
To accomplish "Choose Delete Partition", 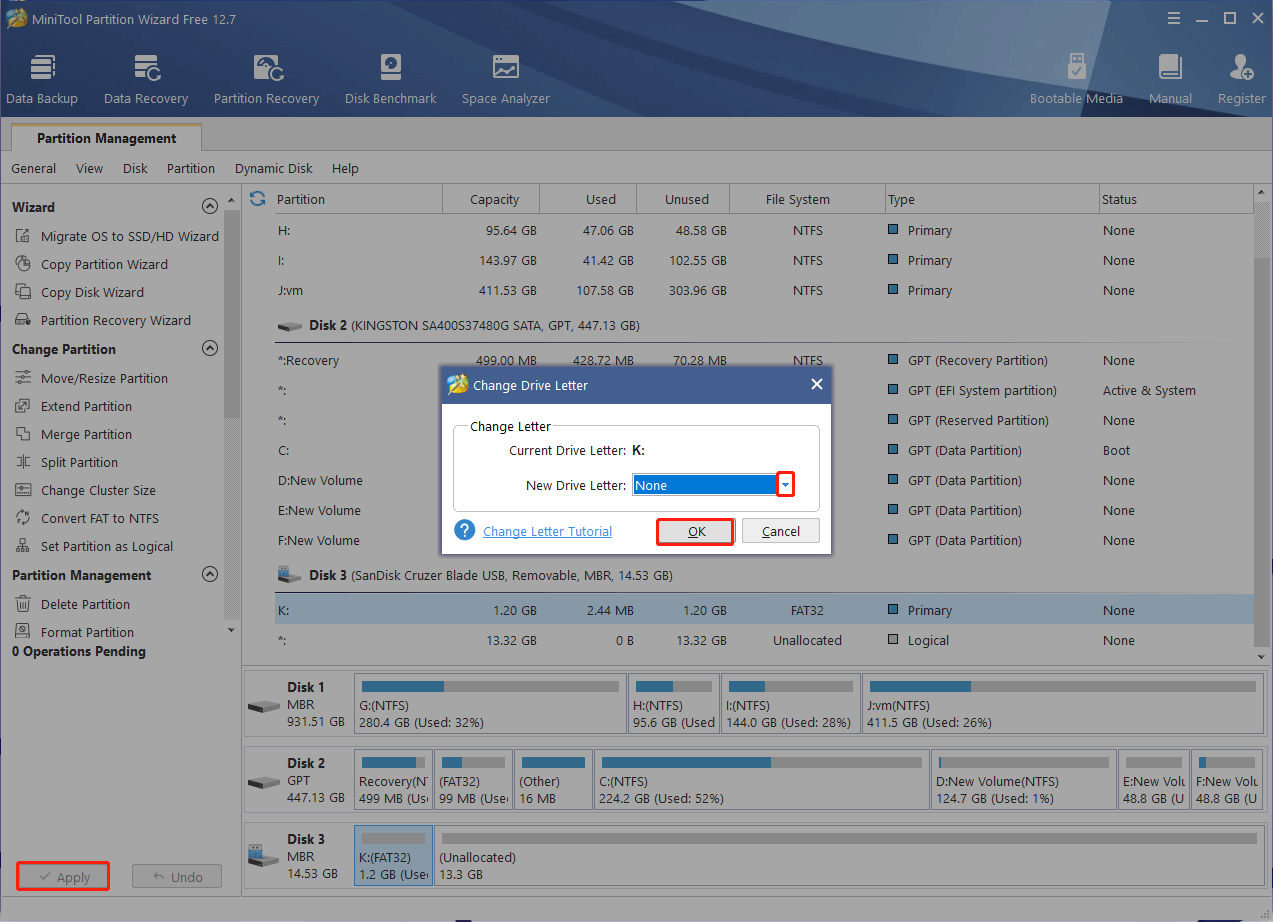I will (73, 605).
